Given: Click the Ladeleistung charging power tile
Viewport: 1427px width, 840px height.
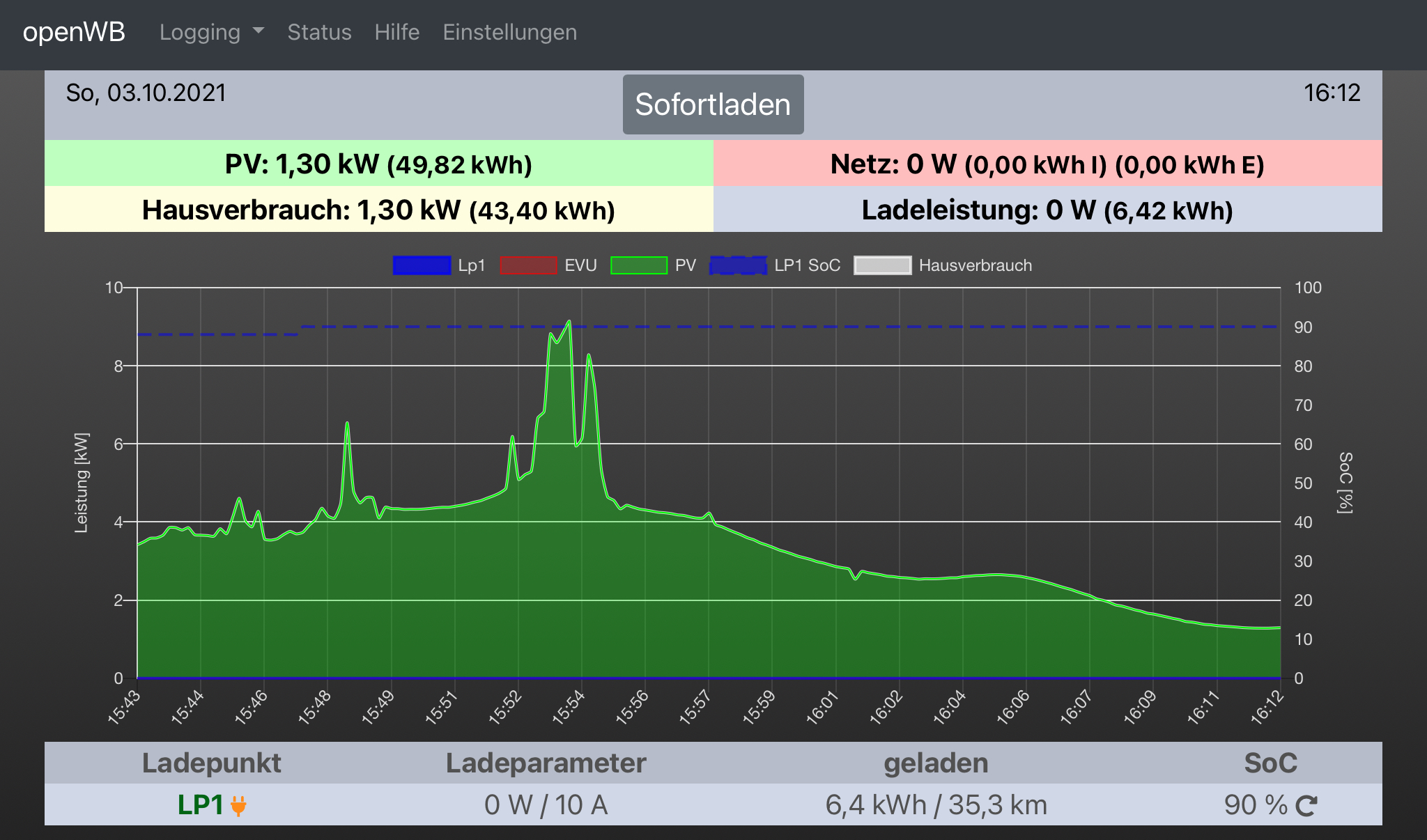Looking at the screenshot, I should 1047,210.
